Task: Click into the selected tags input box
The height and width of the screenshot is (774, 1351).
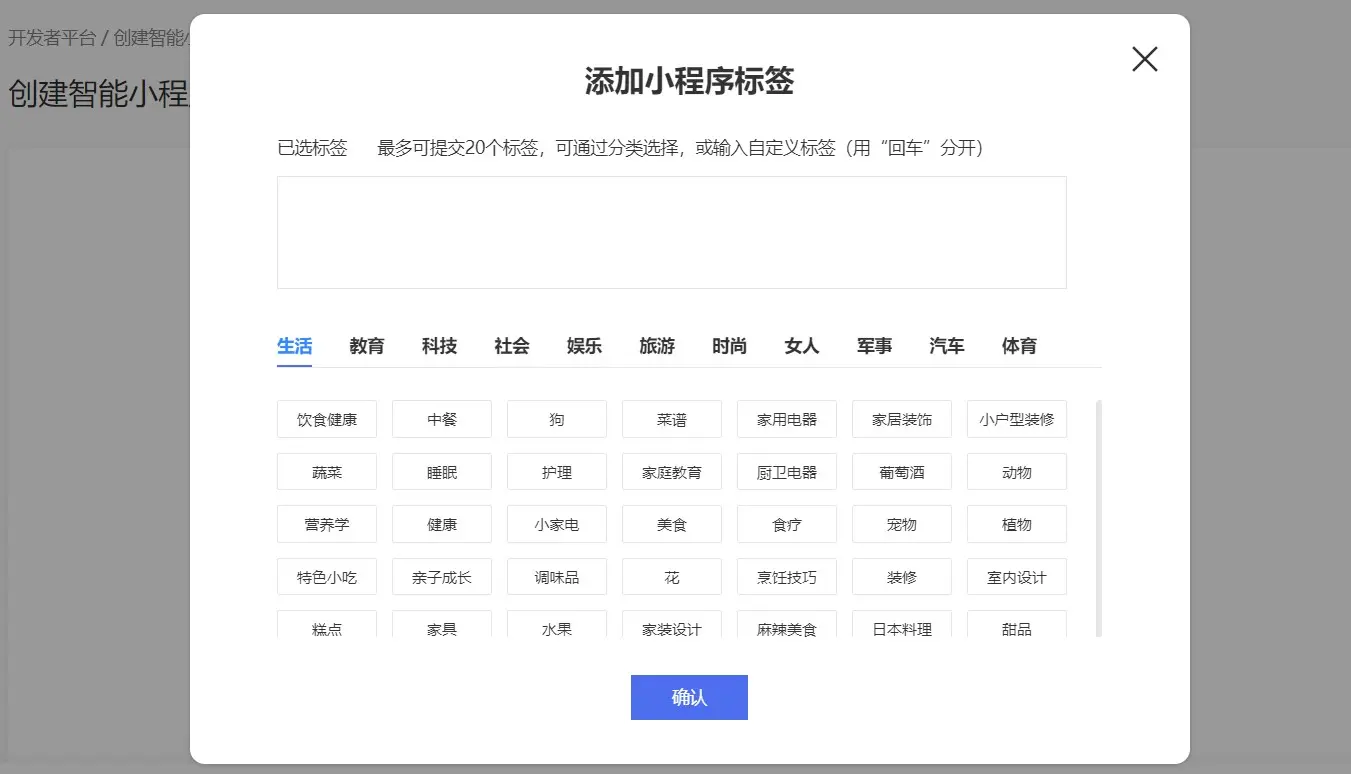Action: click(x=671, y=232)
